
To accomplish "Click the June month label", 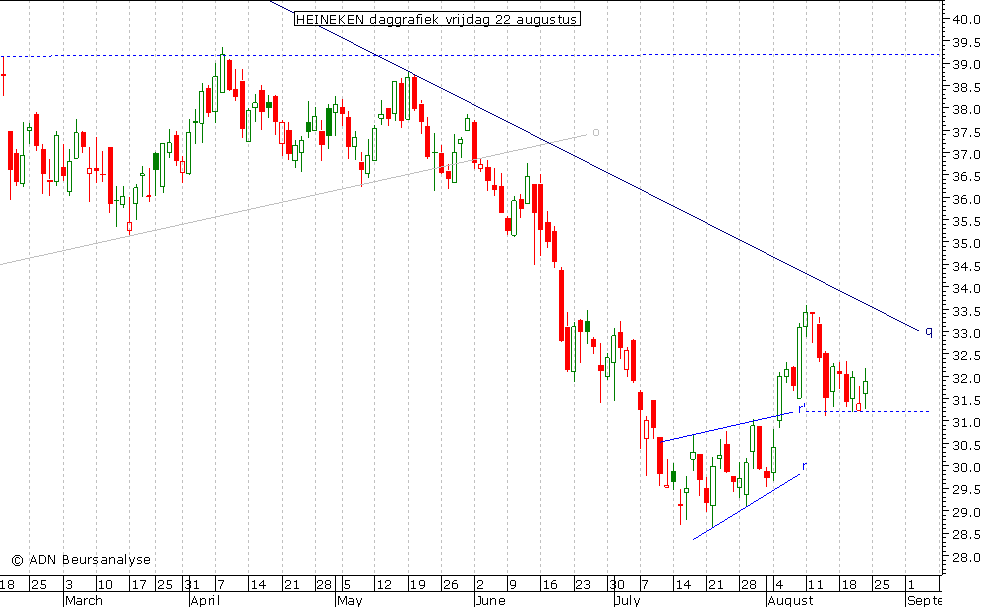I will point(490,601).
